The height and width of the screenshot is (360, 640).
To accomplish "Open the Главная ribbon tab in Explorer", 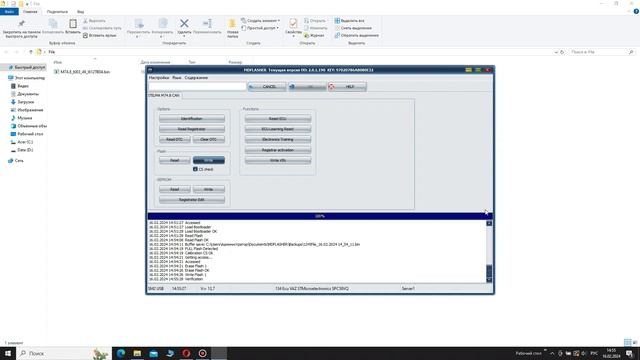I will (x=30, y=12).
